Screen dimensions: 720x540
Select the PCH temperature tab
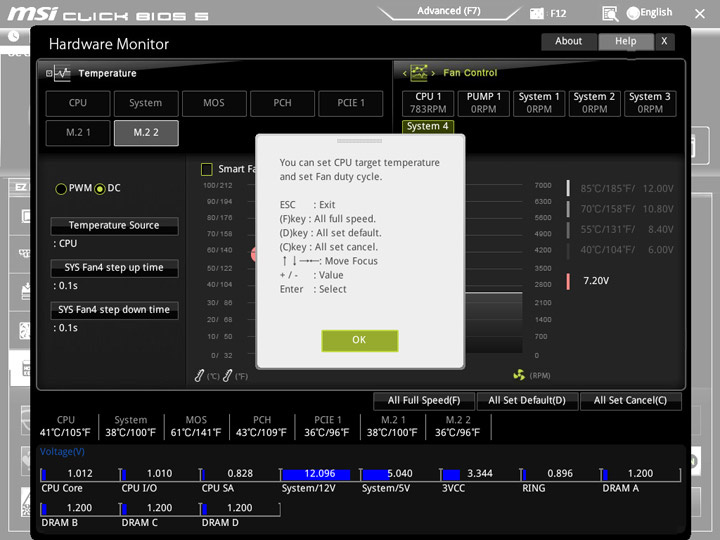[x=282, y=103]
